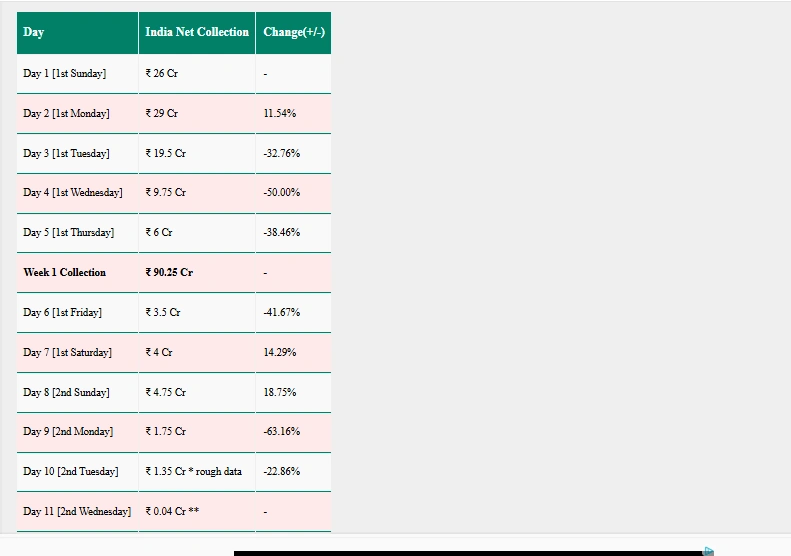The image size is (791, 556).
Task: Select the ₹ 1.35 Cr rough data cell
Action: [x=197, y=472]
